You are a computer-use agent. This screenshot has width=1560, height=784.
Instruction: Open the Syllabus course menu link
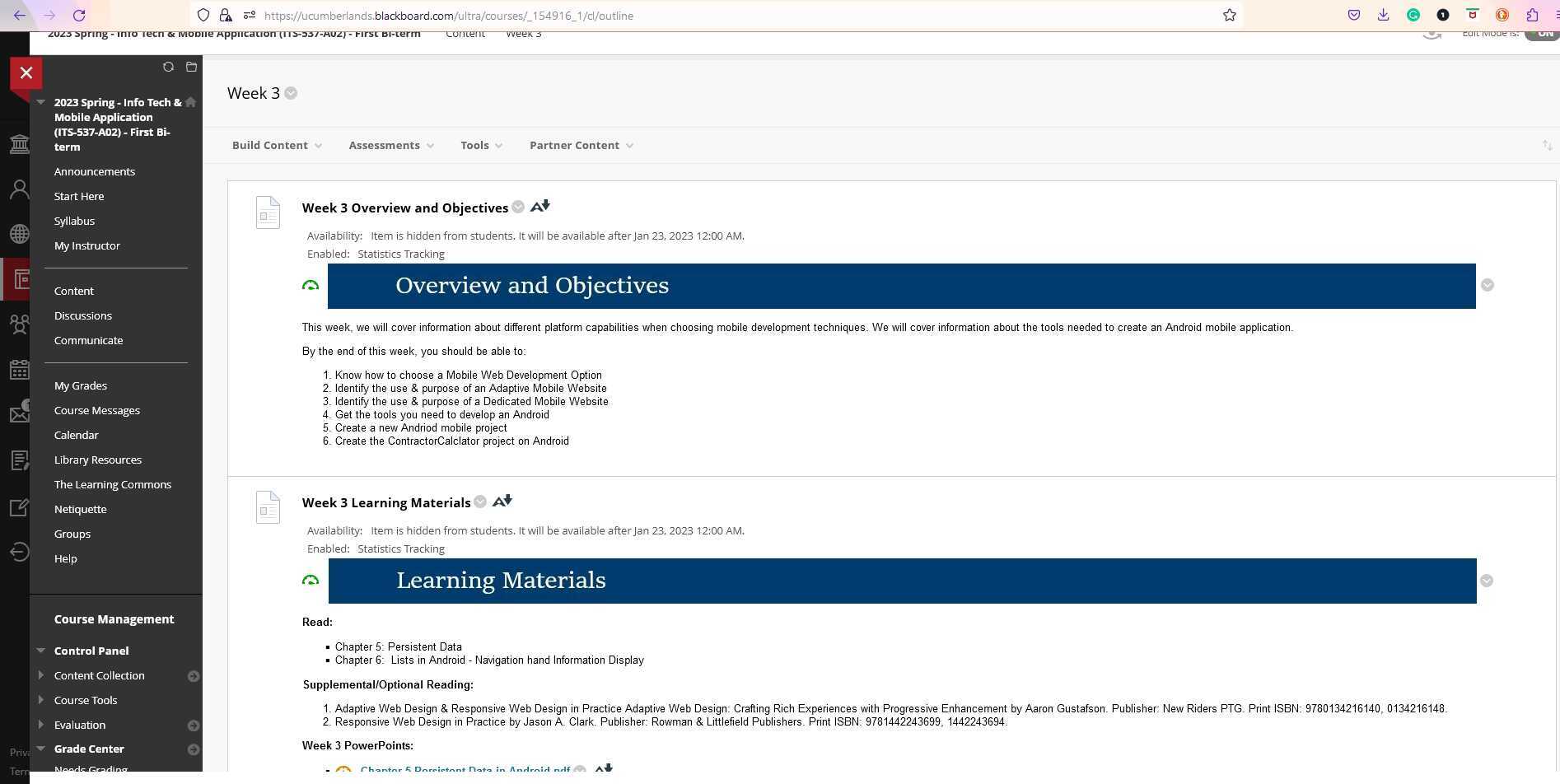click(x=74, y=221)
